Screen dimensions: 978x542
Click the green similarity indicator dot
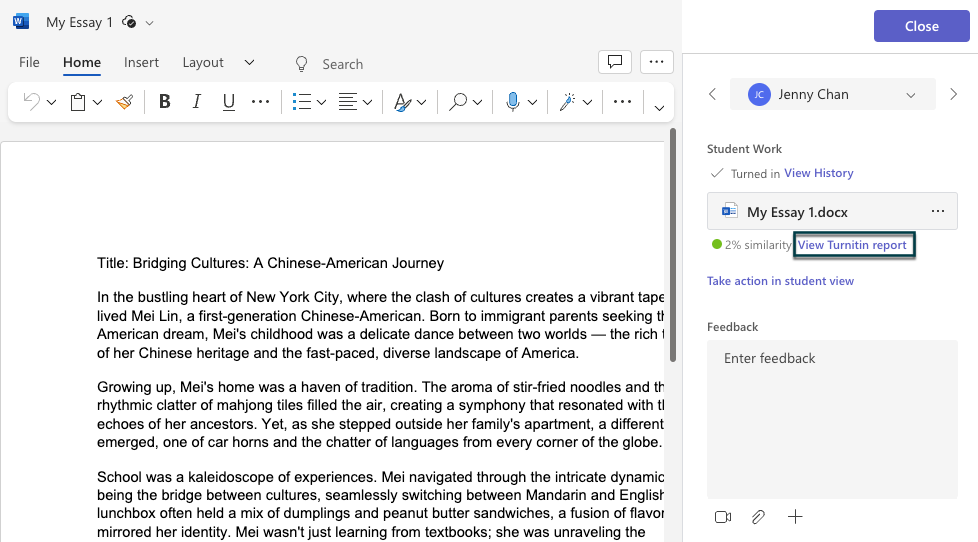point(717,244)
